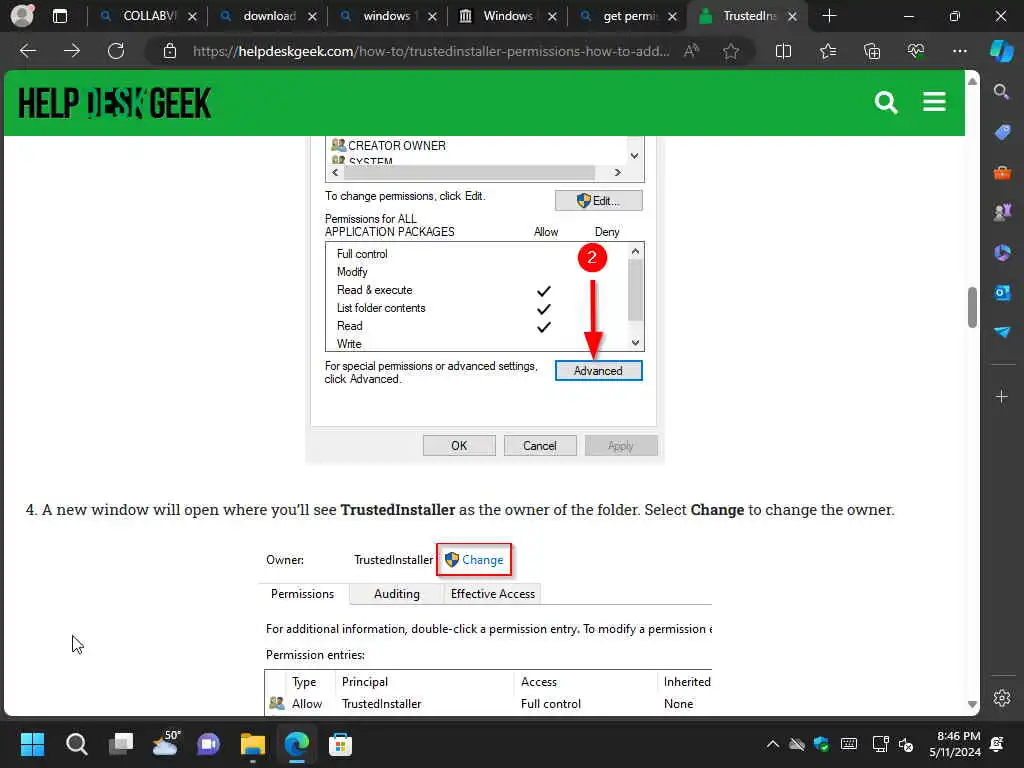Viewport: 1024px width, 768px height.
Task: Close the get permi tab
Action: [672, 16]
